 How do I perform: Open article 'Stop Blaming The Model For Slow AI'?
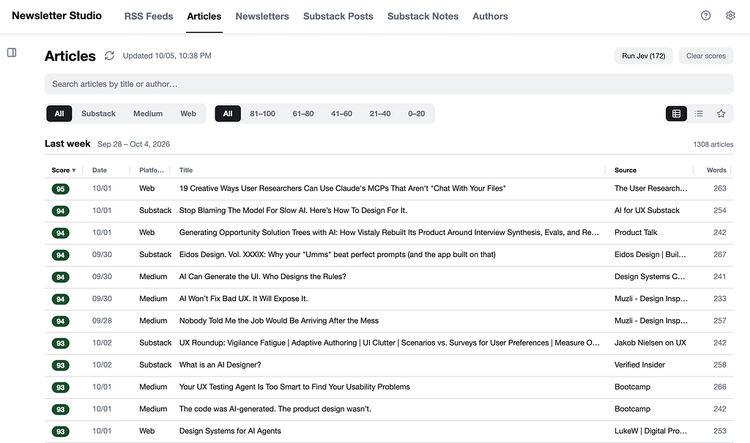point(293,210)
